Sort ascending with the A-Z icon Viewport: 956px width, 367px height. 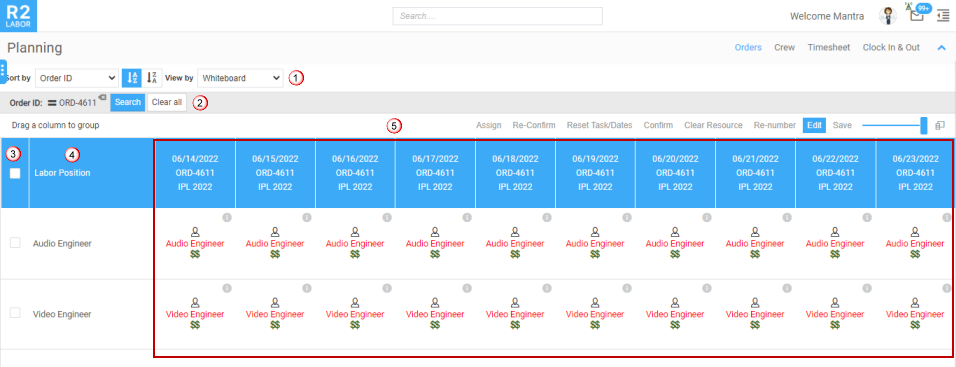pos(132,78)
